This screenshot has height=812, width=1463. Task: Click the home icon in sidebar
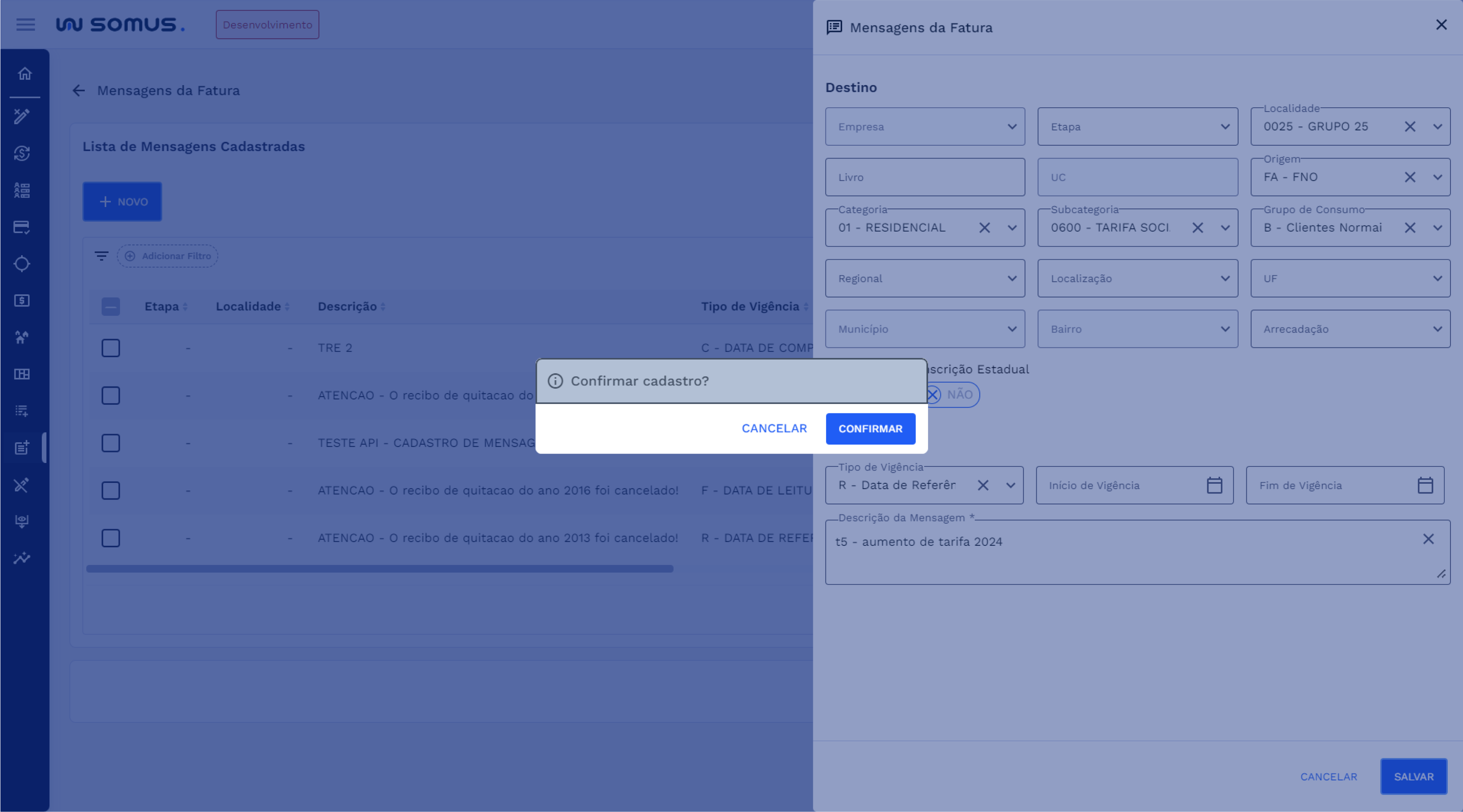click(25, 74)
